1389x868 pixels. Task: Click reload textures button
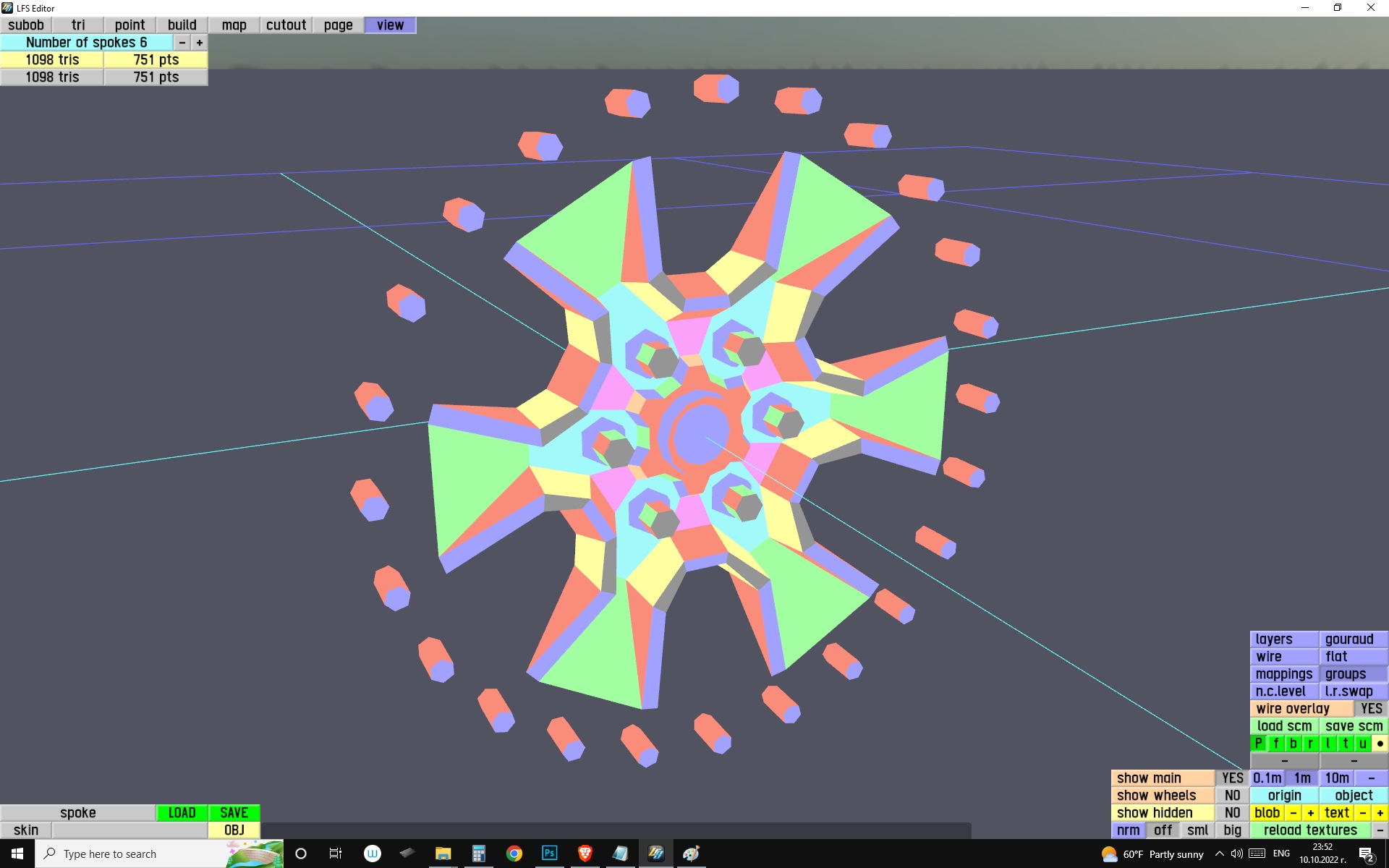[x=1310, y=830]
